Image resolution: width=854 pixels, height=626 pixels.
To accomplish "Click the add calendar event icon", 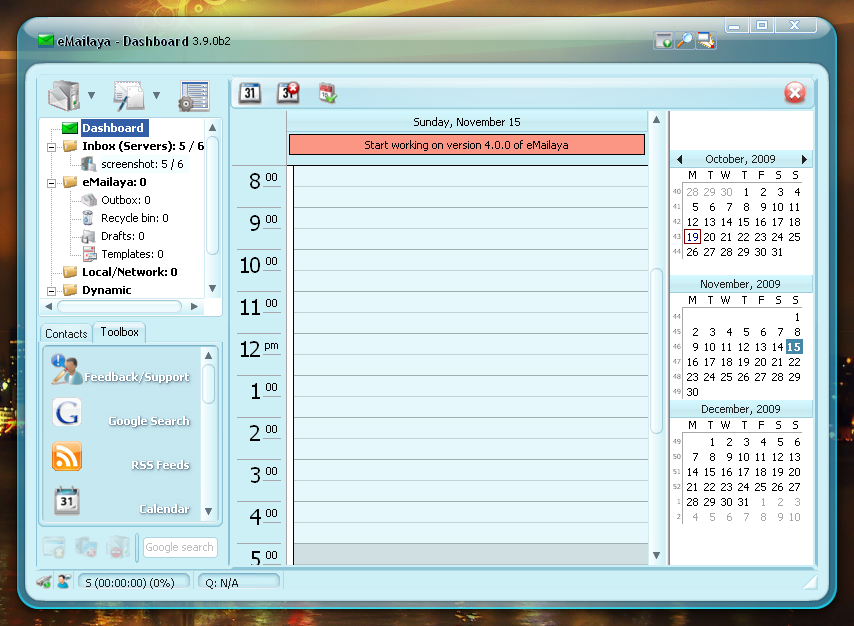I will [x=250, y=93].
